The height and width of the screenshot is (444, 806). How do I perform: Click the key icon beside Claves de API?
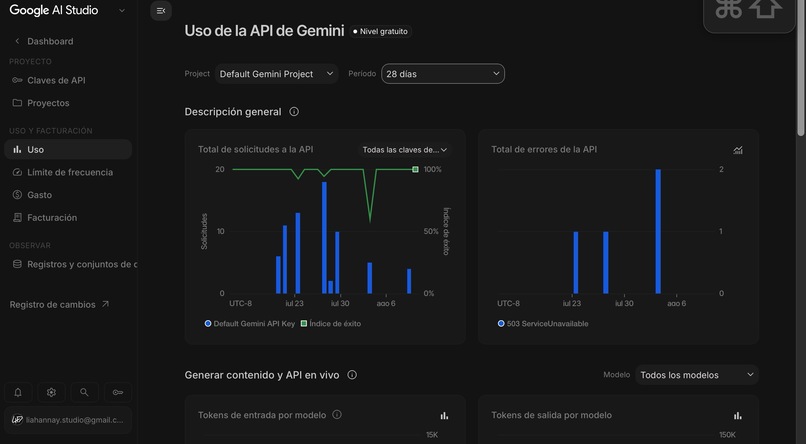17,80
